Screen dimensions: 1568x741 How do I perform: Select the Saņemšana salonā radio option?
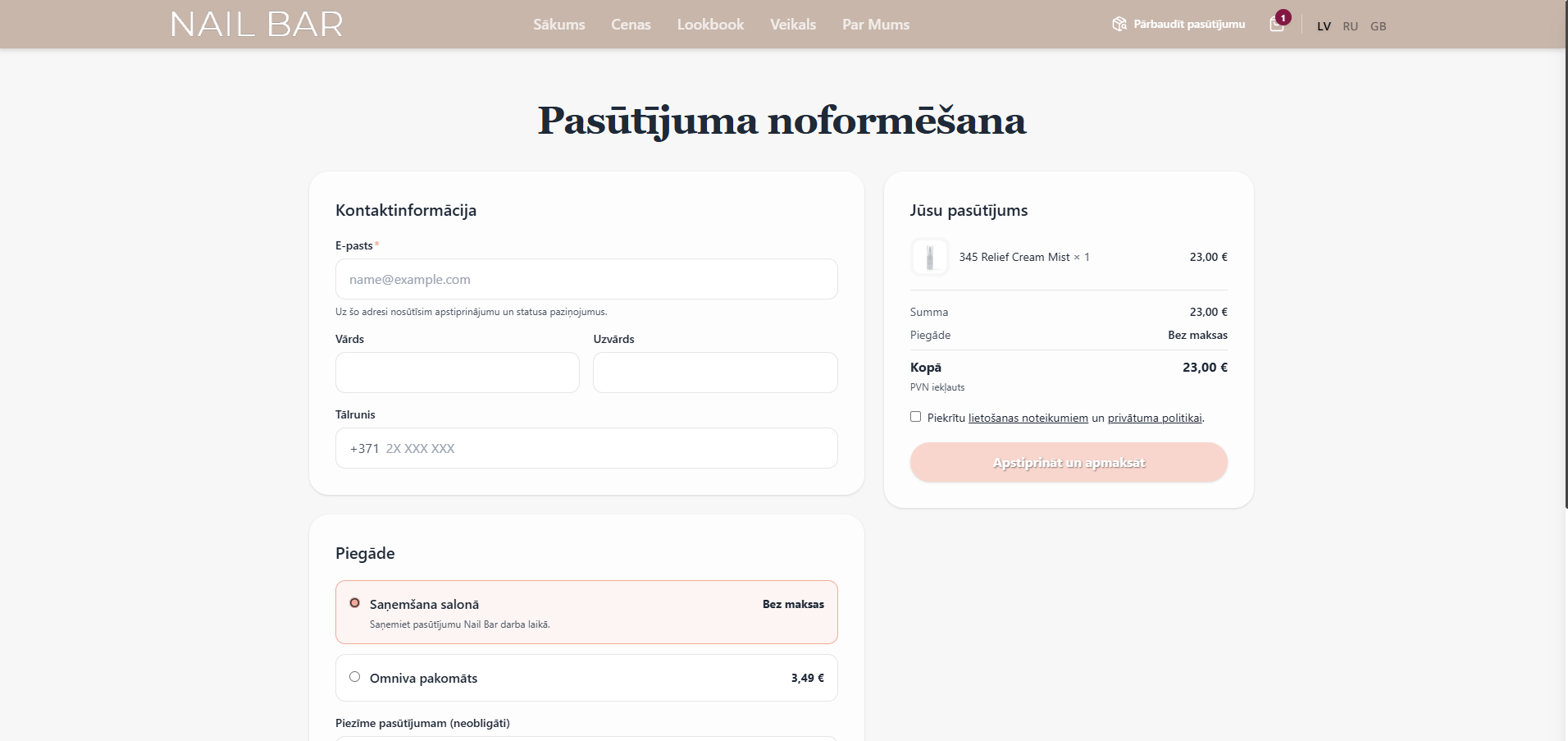(x=355, y=603)
